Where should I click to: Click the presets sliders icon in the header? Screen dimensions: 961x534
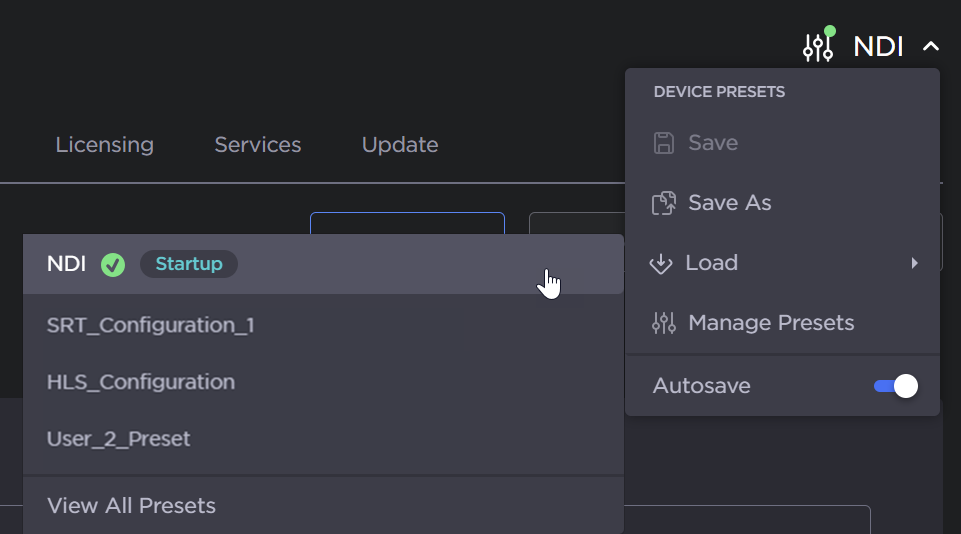818,46
